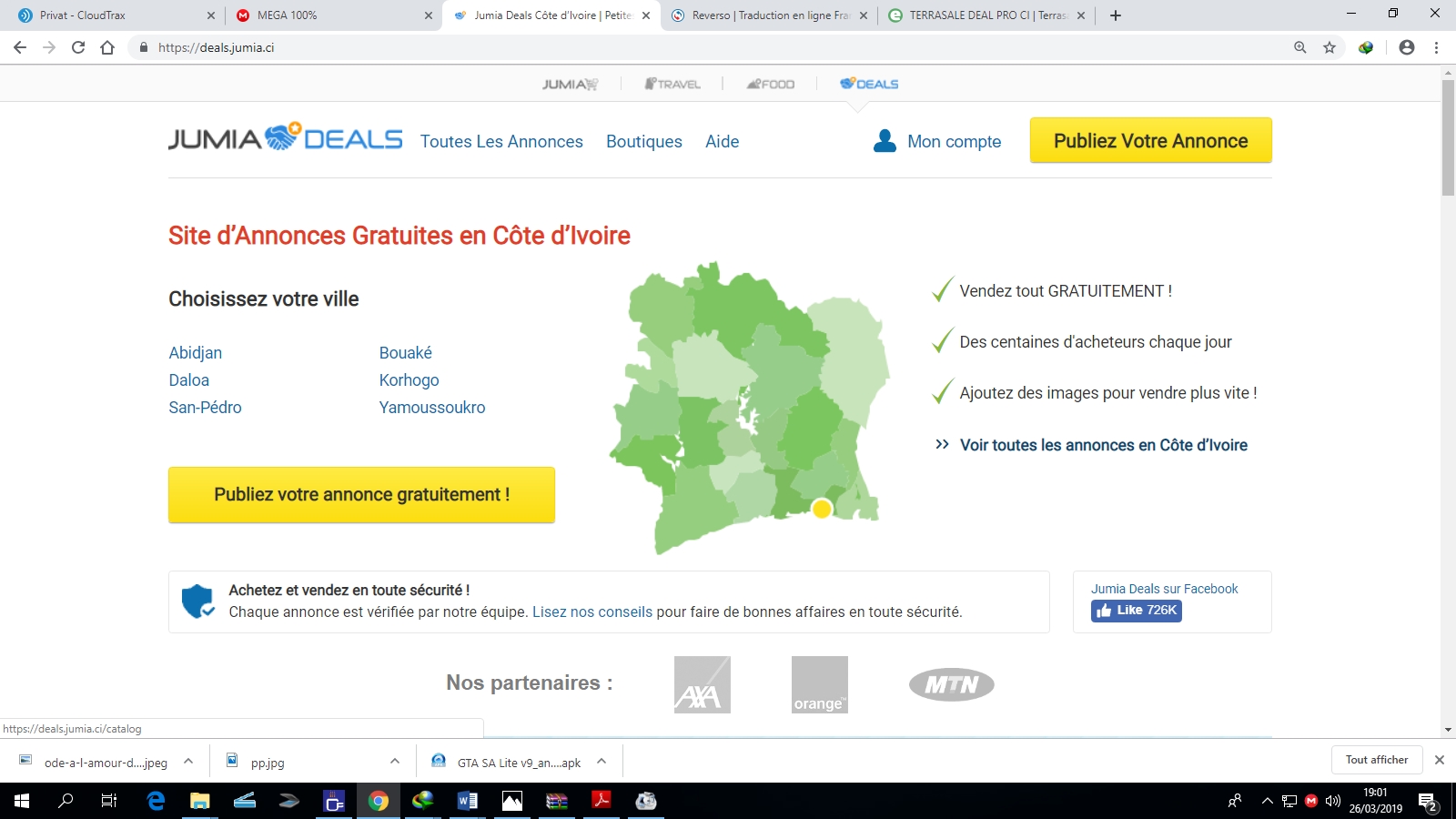Click the MTN partner logo
This screenshot has height=819, width=1456.
coord(951,684)
